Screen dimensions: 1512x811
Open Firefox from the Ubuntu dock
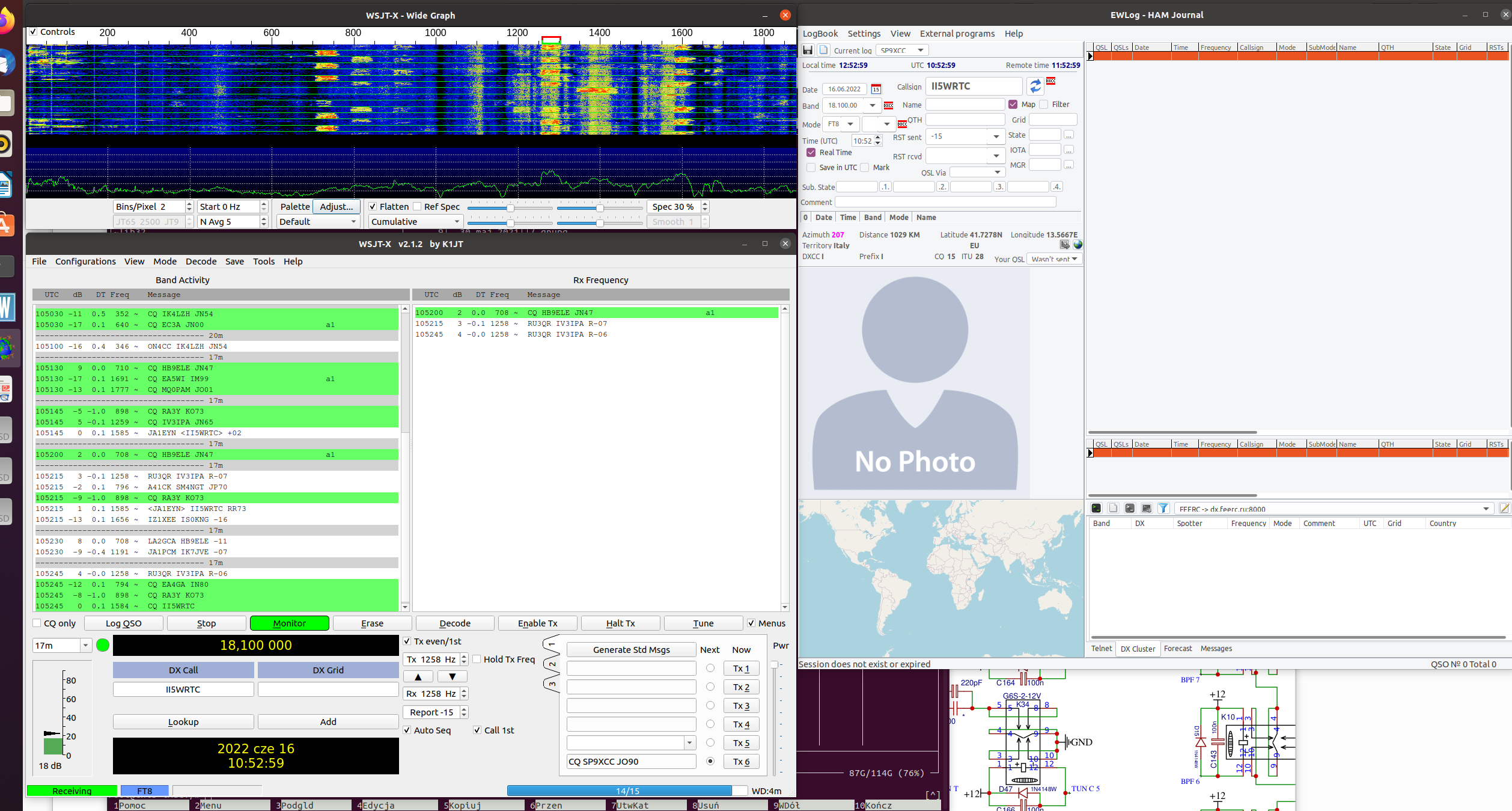point(5,21)
